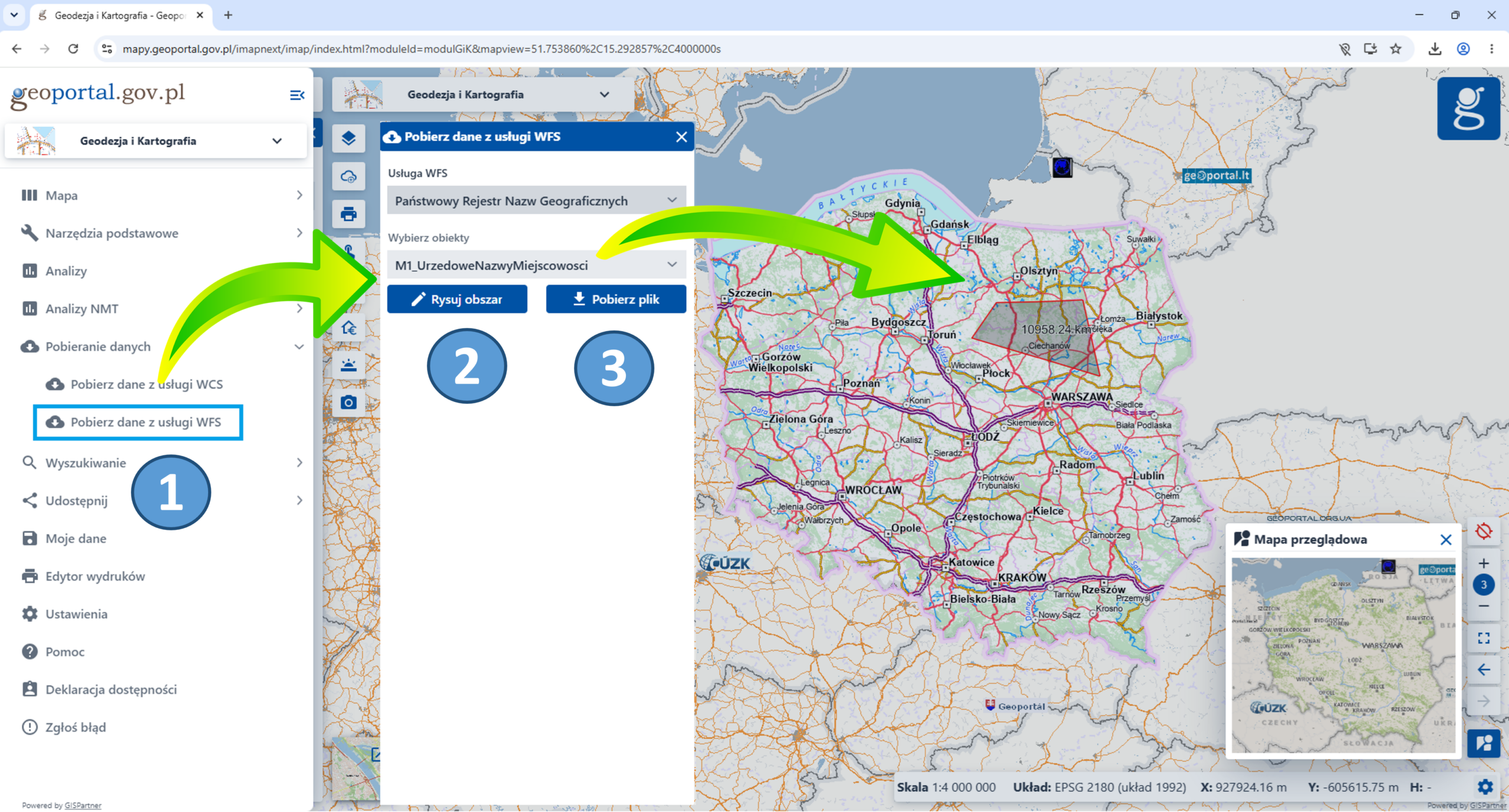Click the Pobierz plik button
Viewport: 1509px width, 812px height.
tap(616, 299)
